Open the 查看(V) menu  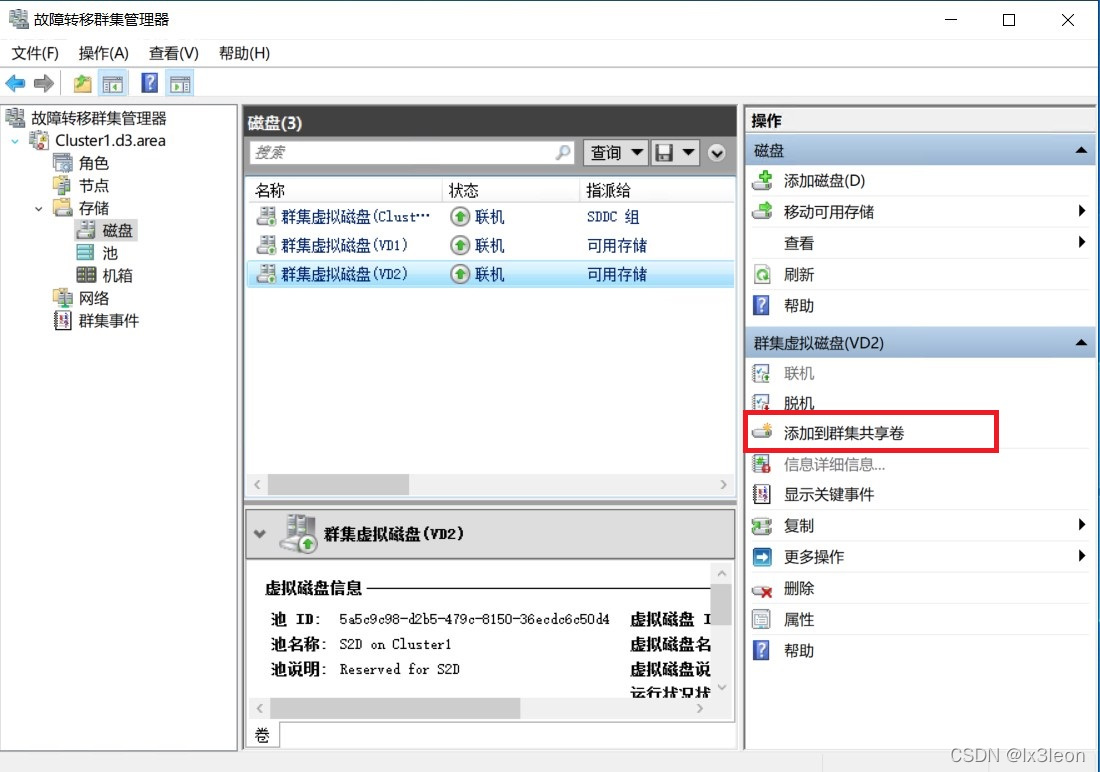[x=173, y=53]
